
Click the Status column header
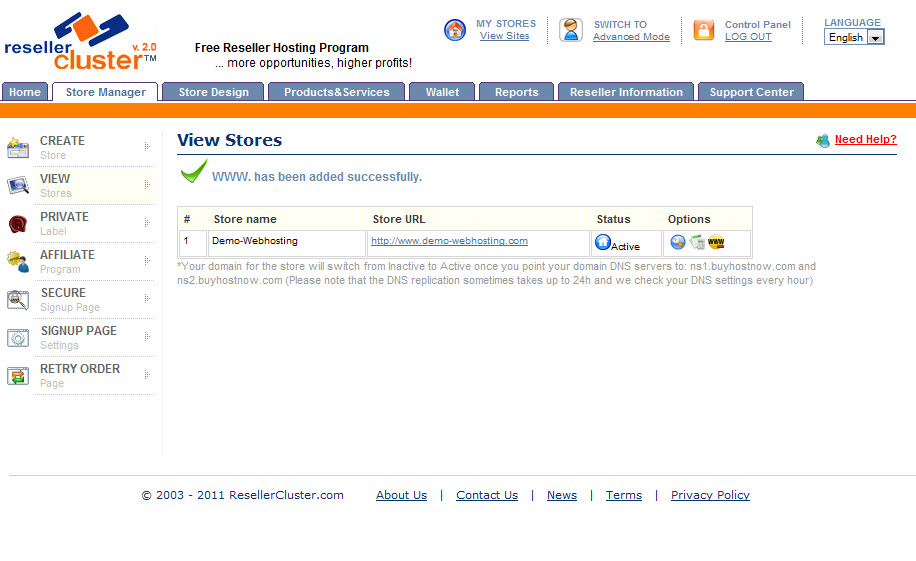click(x=613, y=219)
